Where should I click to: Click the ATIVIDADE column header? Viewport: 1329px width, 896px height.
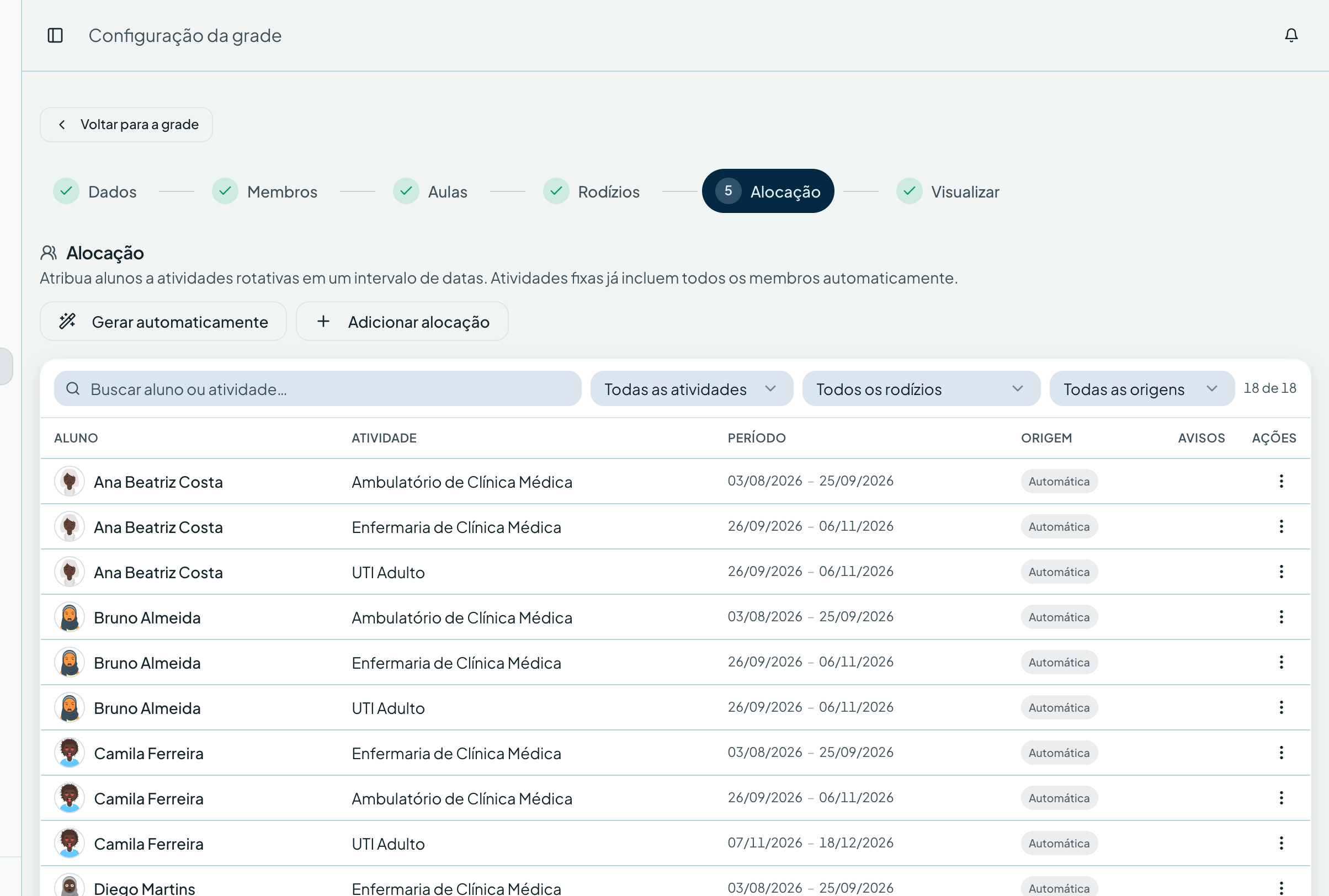click(x=384, y=438)
